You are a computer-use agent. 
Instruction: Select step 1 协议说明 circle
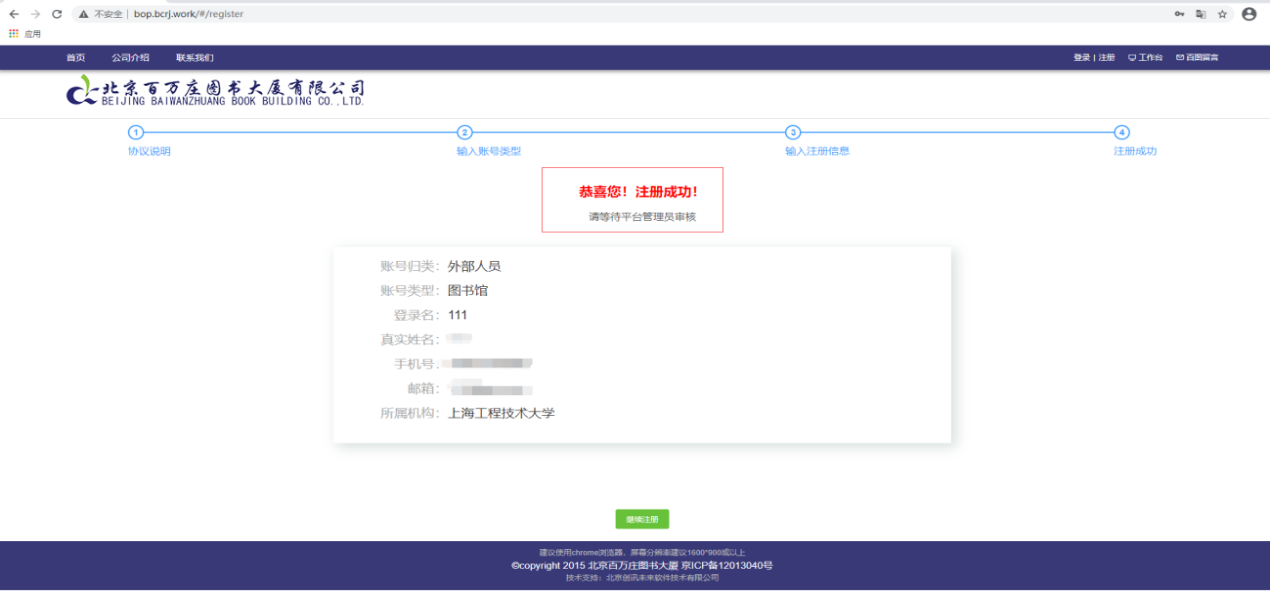[x=136, y=133]
